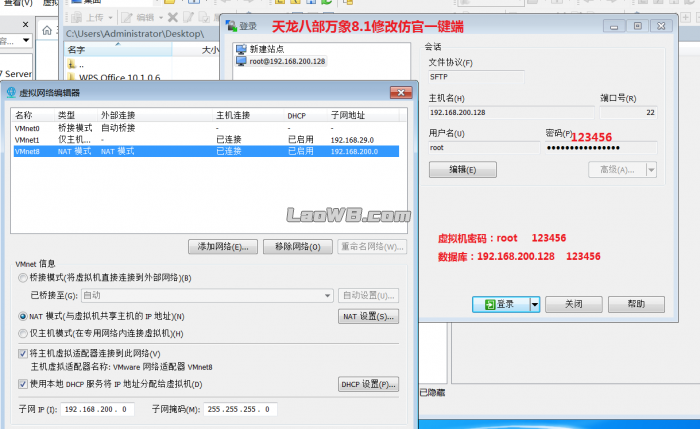
Task: Open the upload button's dropdown arrow
Action: pyautogui.click(x=110, y=18)
